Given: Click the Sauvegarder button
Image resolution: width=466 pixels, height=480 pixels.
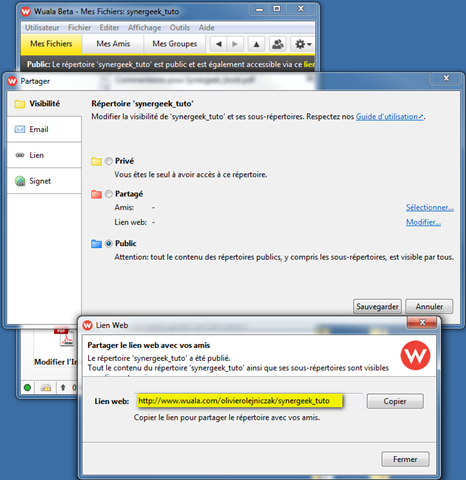Looking at the screenshot, I should 377,306.
